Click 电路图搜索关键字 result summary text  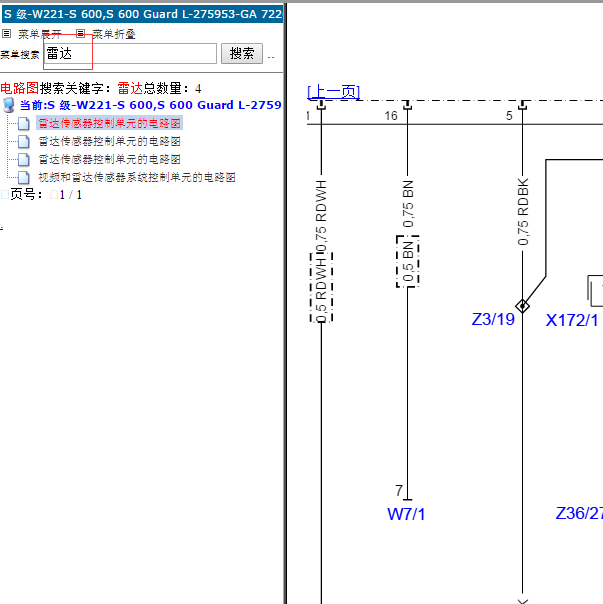(101, 89)
